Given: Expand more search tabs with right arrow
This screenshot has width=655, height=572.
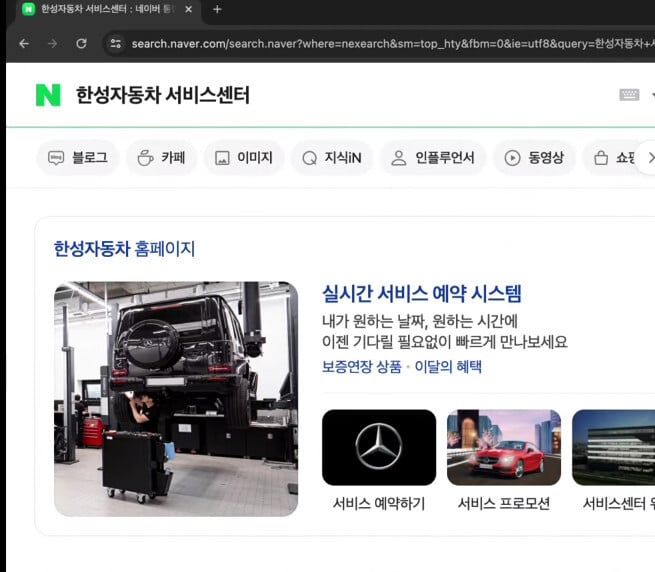Looking at the screenshot, I should [x=650, y=158].
